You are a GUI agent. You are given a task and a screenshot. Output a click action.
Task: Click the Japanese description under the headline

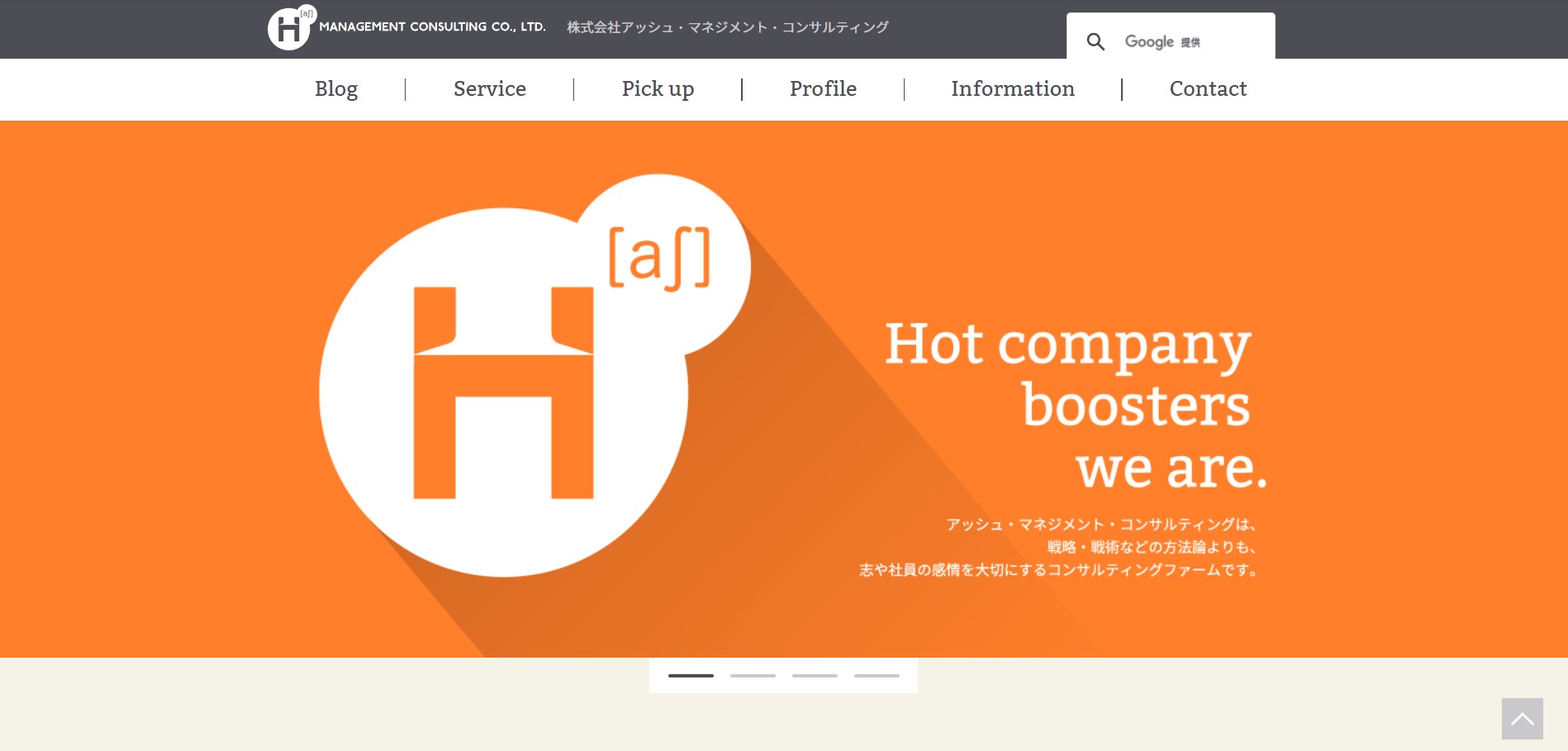tap(1059, 547)
